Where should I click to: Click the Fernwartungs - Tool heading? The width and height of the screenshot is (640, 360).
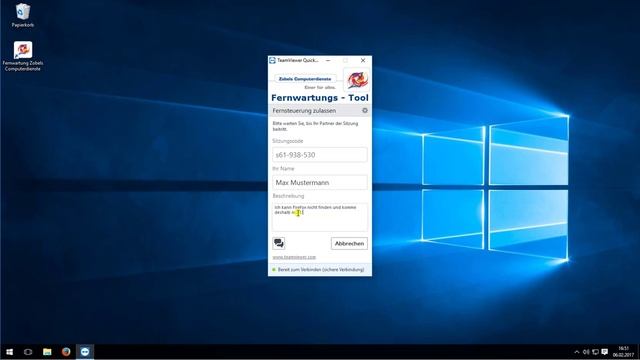pos(320,98)
